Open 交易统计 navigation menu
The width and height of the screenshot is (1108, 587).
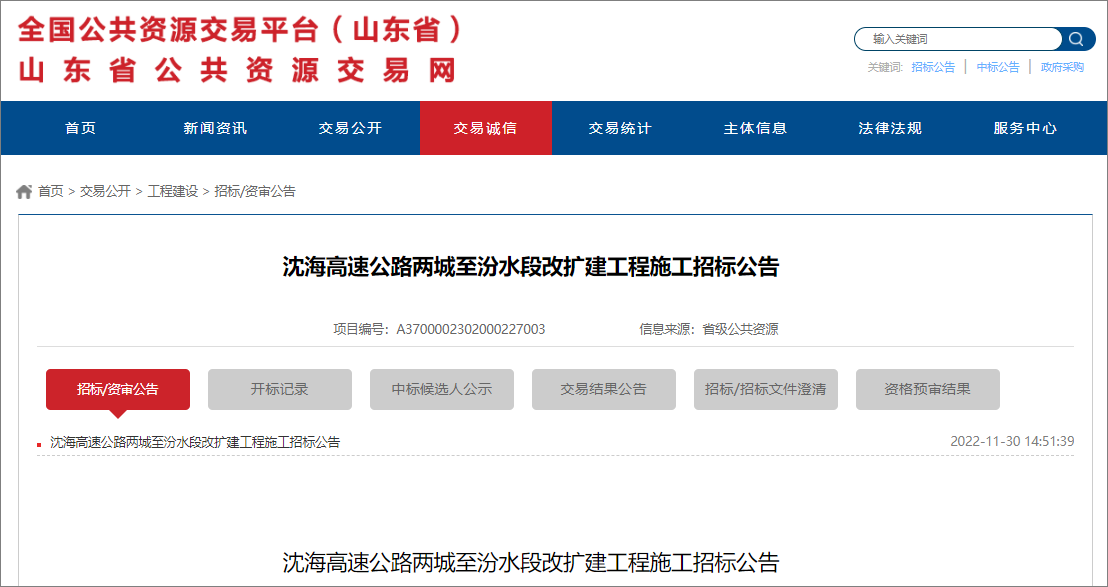pos(620,128)
